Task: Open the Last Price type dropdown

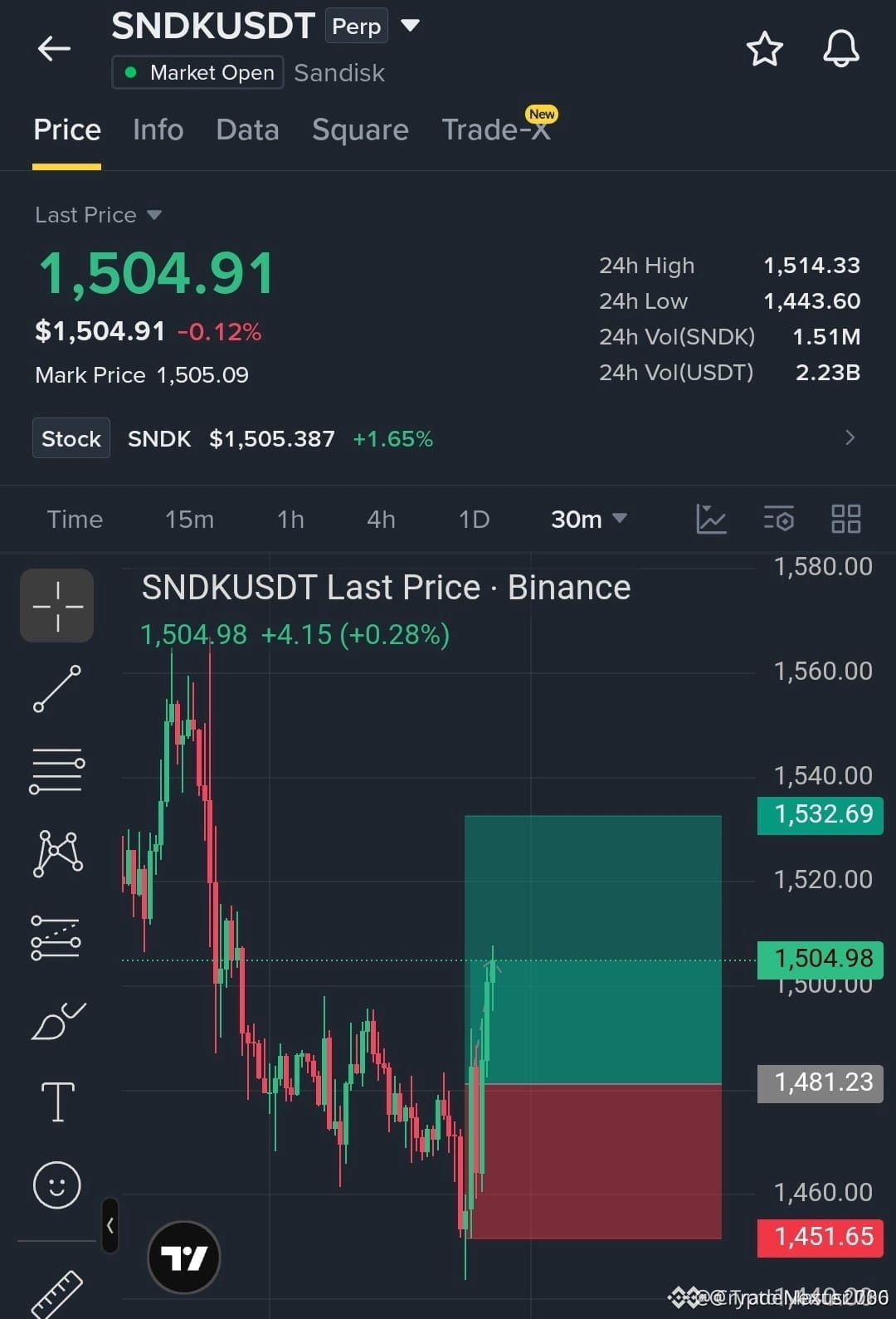Action: coord(98,215)
